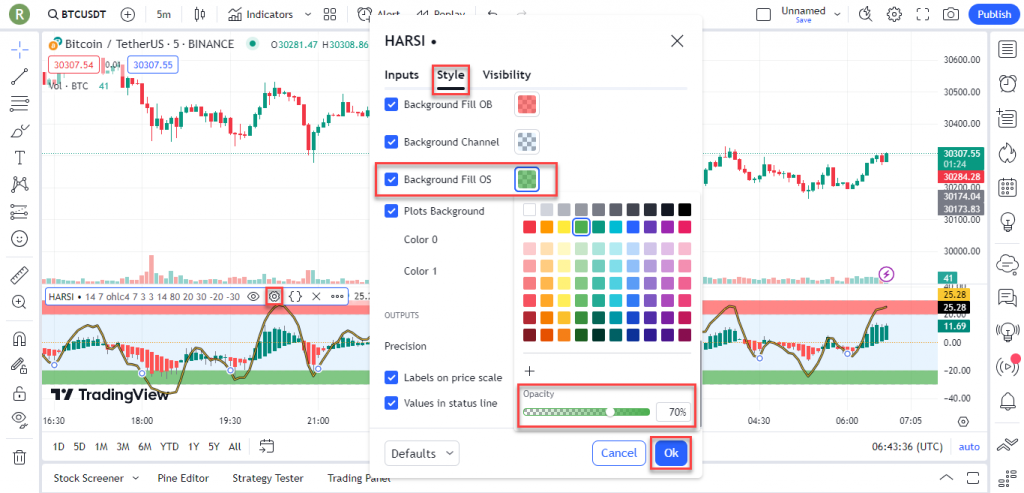Toggle auto price scale
1024x493 pixels.
969,447
